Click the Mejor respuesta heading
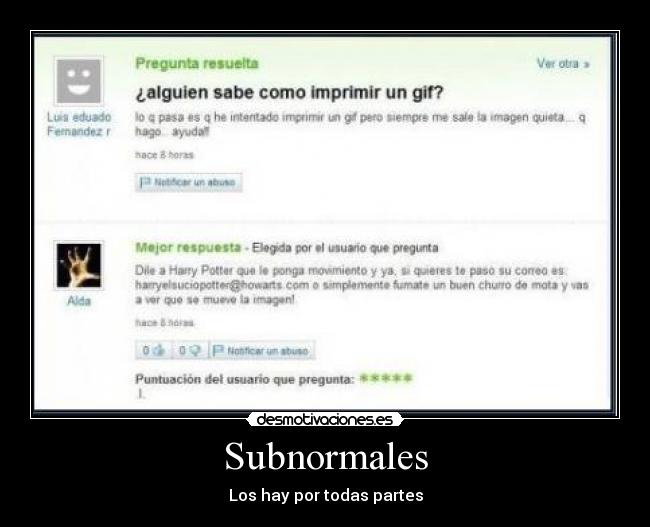 pyautogui.click(x=188, y=248)
